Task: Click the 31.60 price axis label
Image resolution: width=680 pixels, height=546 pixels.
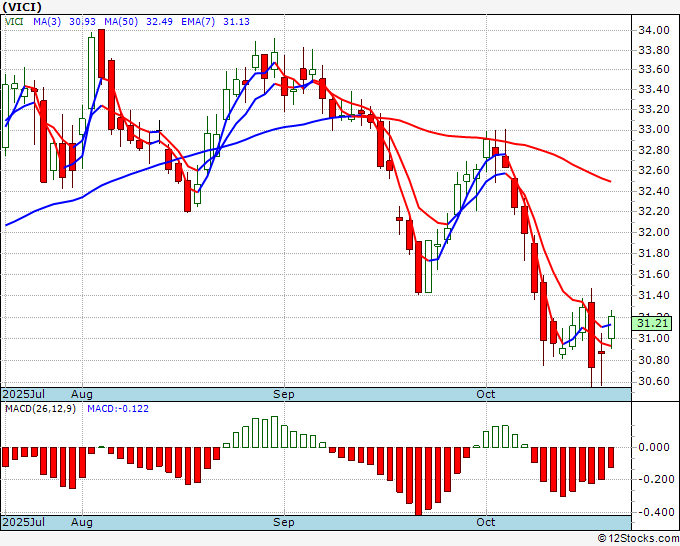Action: tap(654, 274)
